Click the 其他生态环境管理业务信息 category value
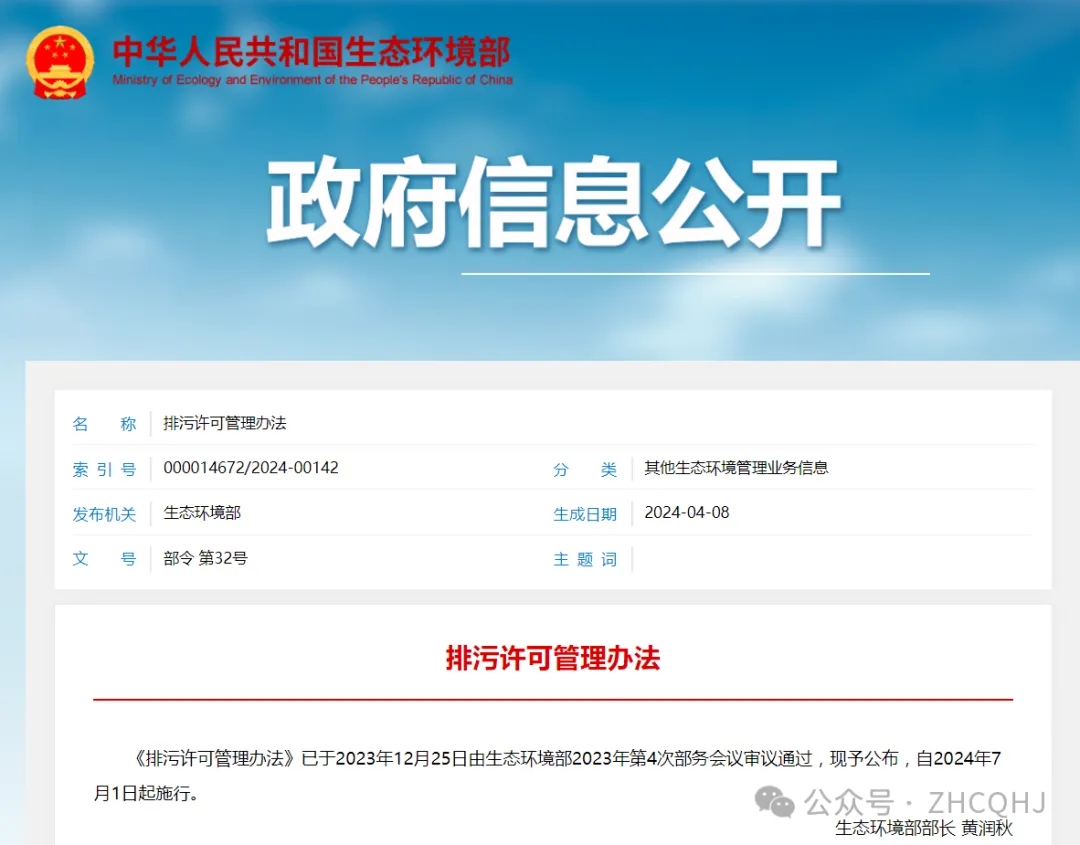 (736, 468)
